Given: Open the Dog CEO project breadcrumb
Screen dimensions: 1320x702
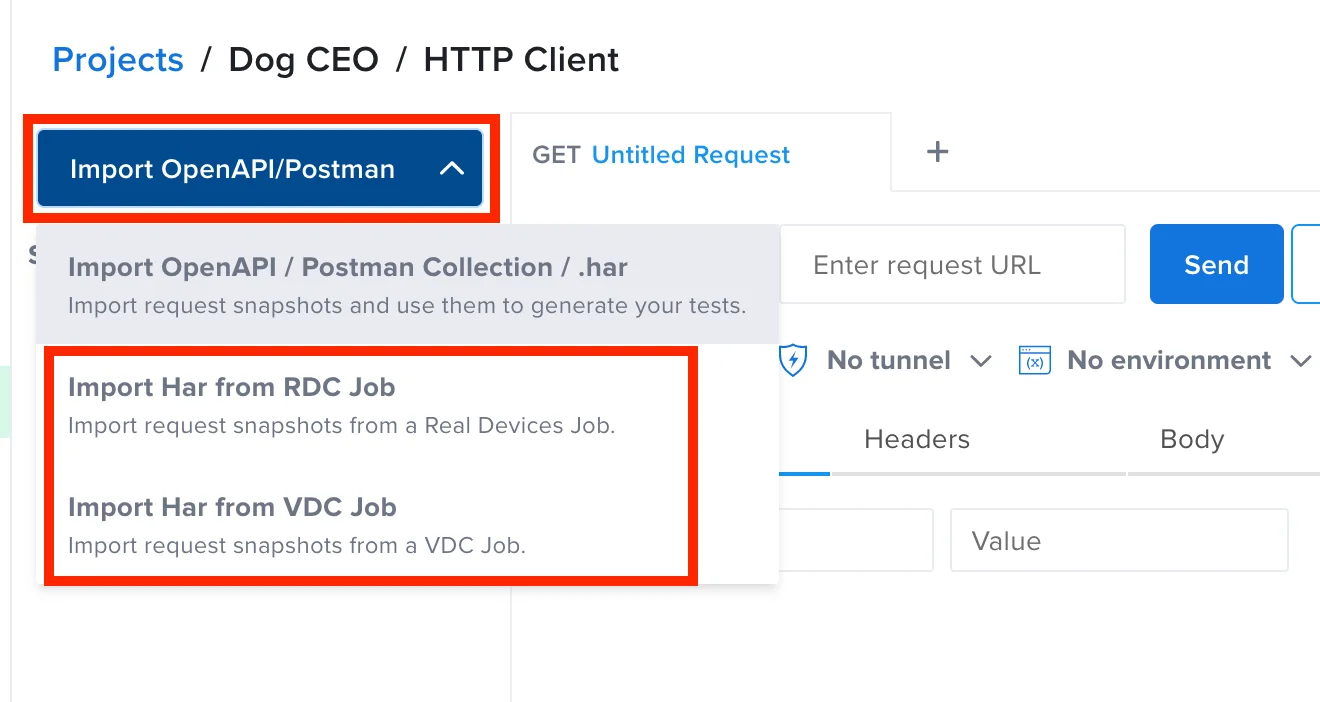Looking at the screenshot, I should pos(303,59).
